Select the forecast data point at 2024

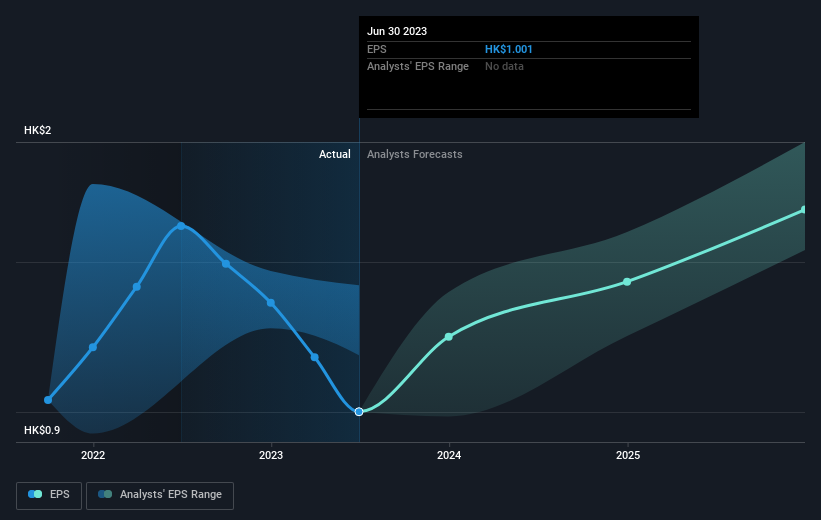click(x=449, y=337)
